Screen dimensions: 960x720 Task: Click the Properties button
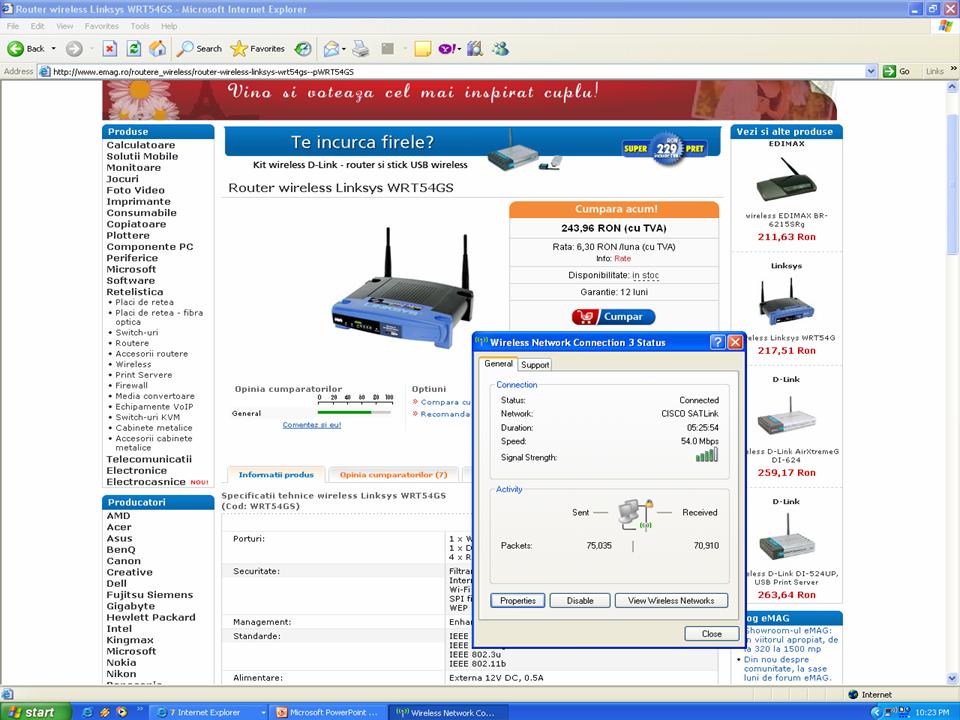tap(518, 601)
